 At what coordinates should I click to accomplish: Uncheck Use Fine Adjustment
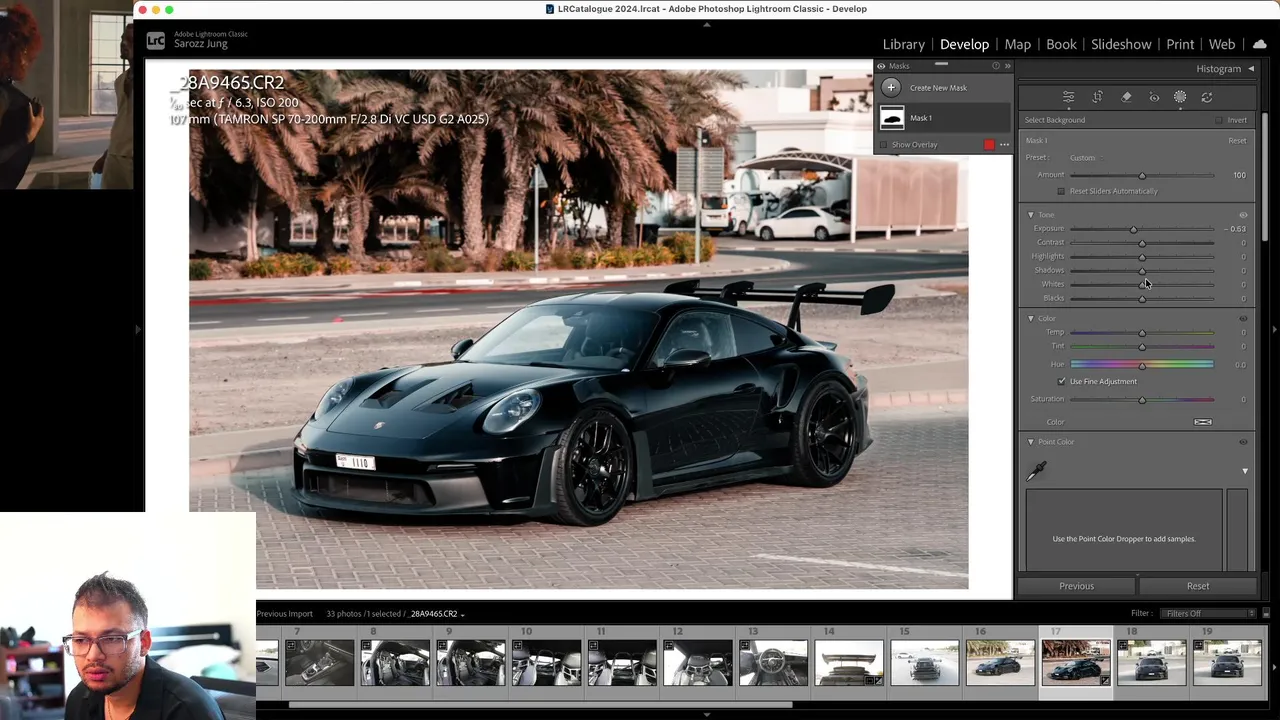1062,381
